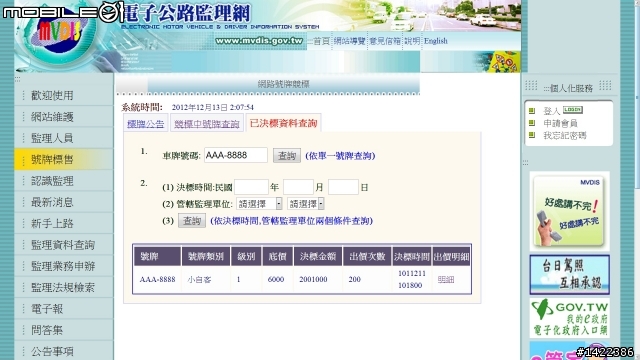640x360 pixels.
Task: Click the 出價次數 column header
Action: (x=367, y=256)
